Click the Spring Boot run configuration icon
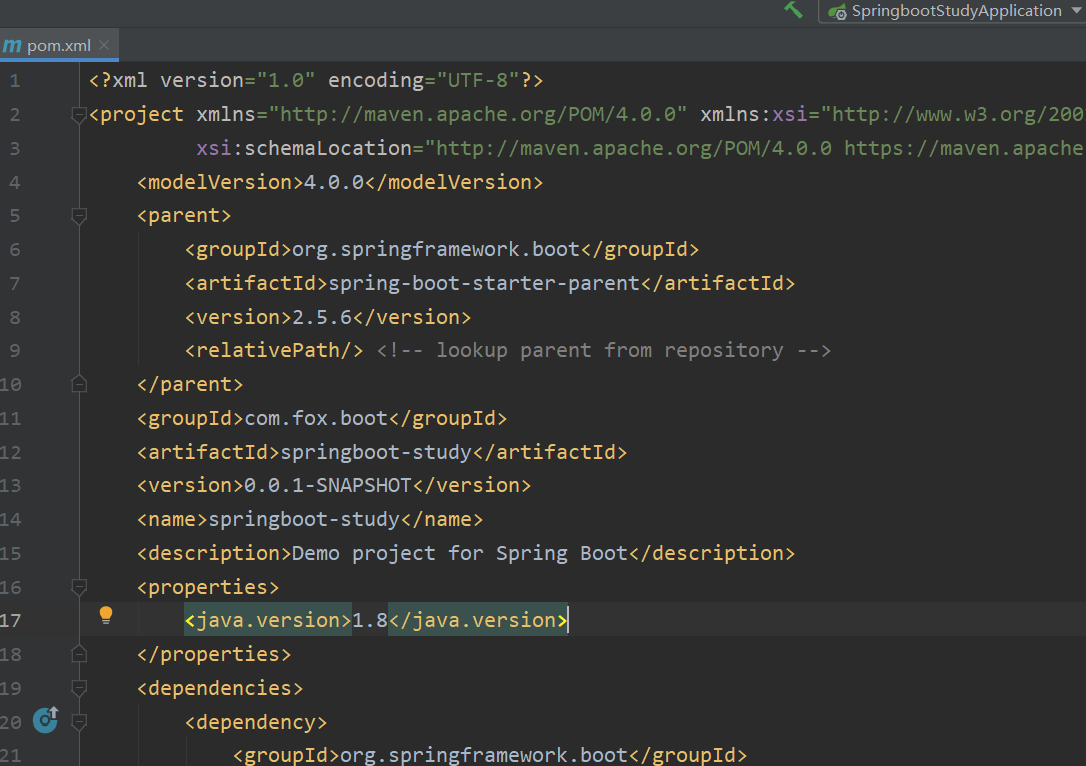 (837, 12)
